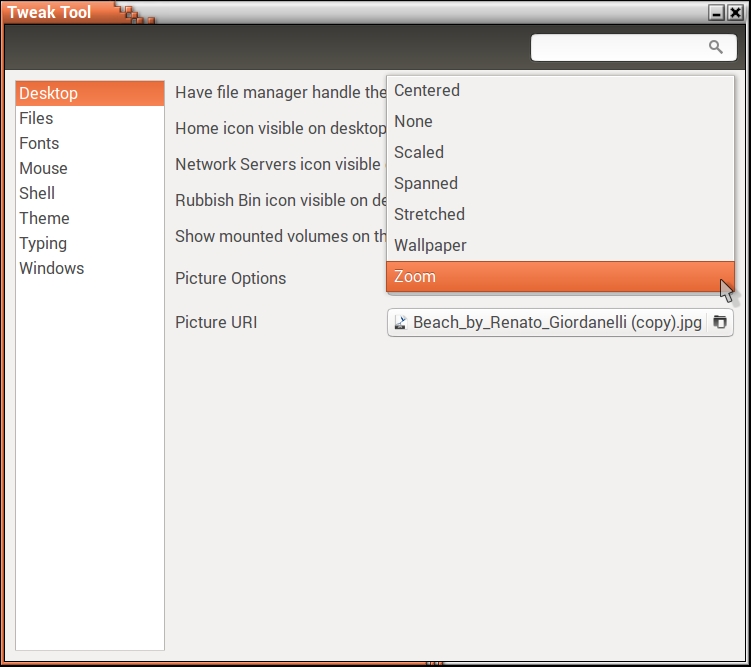Open the Typing settings section
The width and height of the screenshot is (751, 667).
pyautogui.click(x=44, y=243)
